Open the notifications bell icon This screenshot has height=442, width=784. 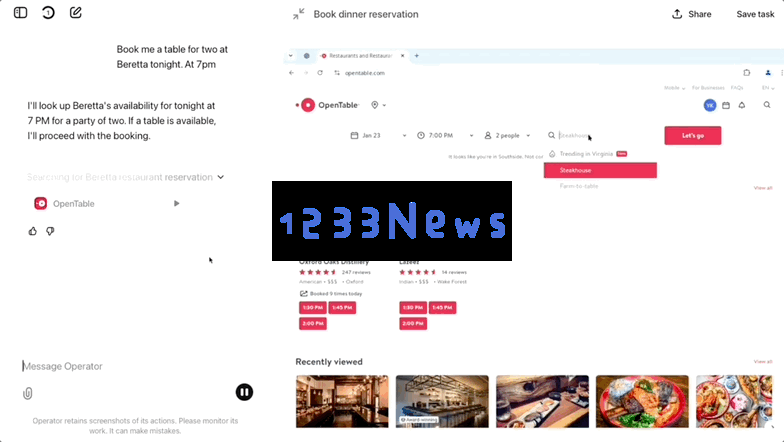click(x=742, y=105)
